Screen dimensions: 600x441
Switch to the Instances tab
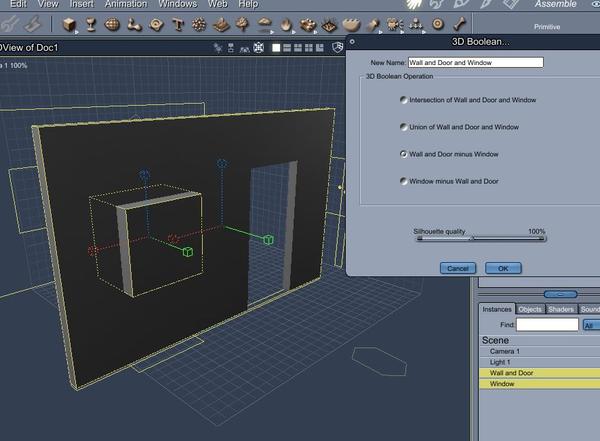(x=497, y=309)
